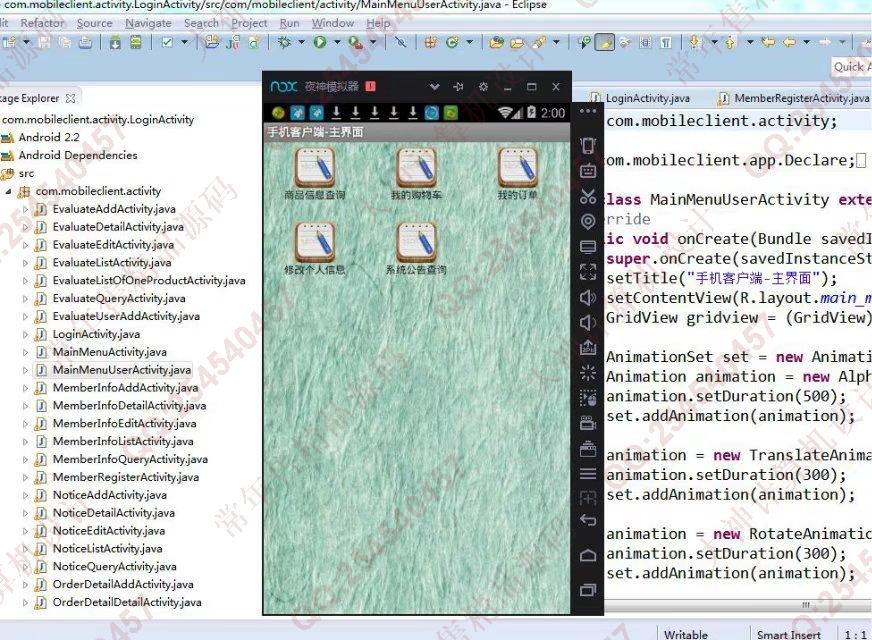Open 商品信息查询 app icon in emulator
This screenshot has width=872, height=640.
tap(315, 173)
